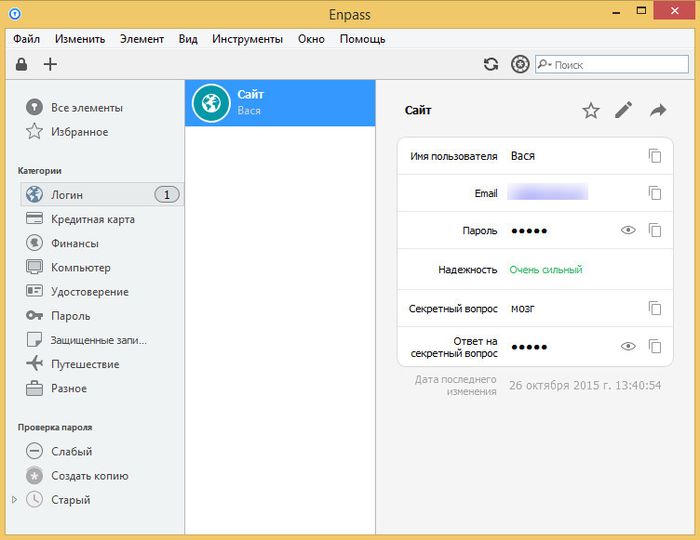The image size is (700, 540).
Task: Mark Сайт as favorite with star
Action: click(x=591, y=111)
